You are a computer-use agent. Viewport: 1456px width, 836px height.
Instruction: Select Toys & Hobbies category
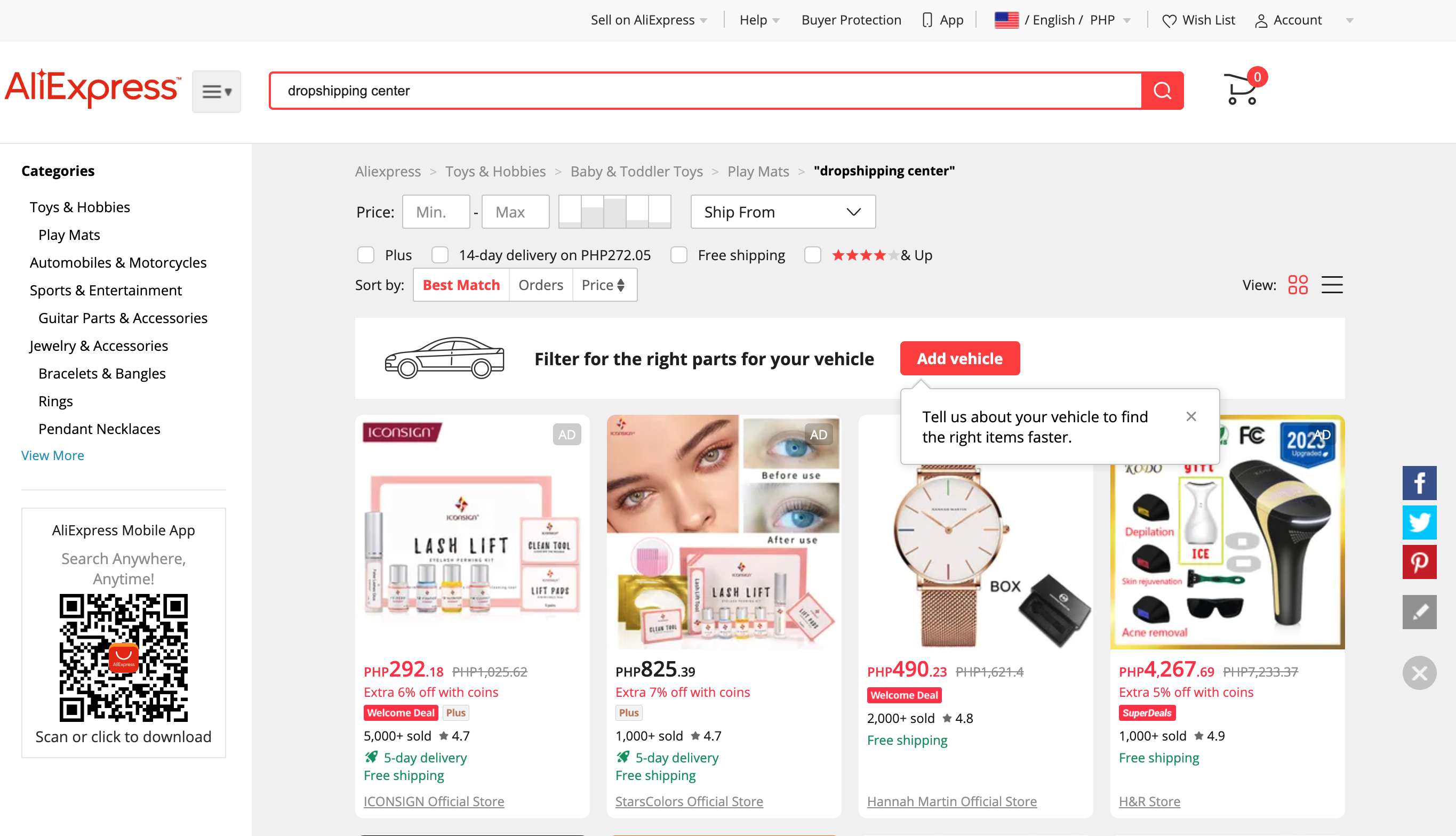coord(80,207)
